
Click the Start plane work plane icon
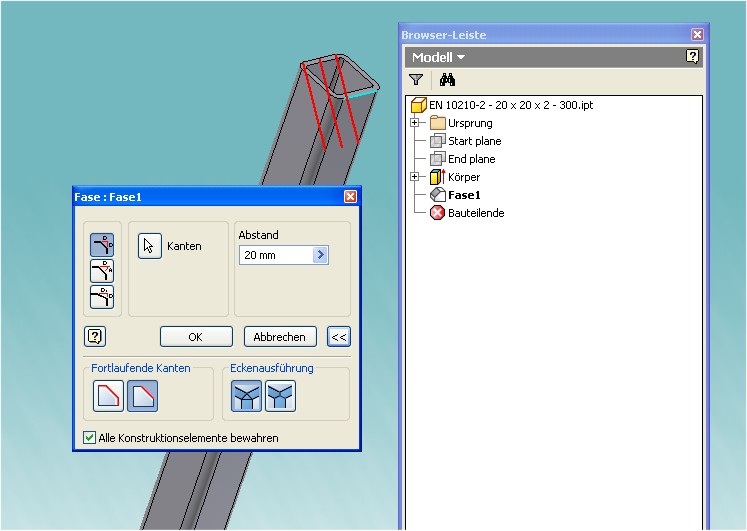(x=437, y=141)
